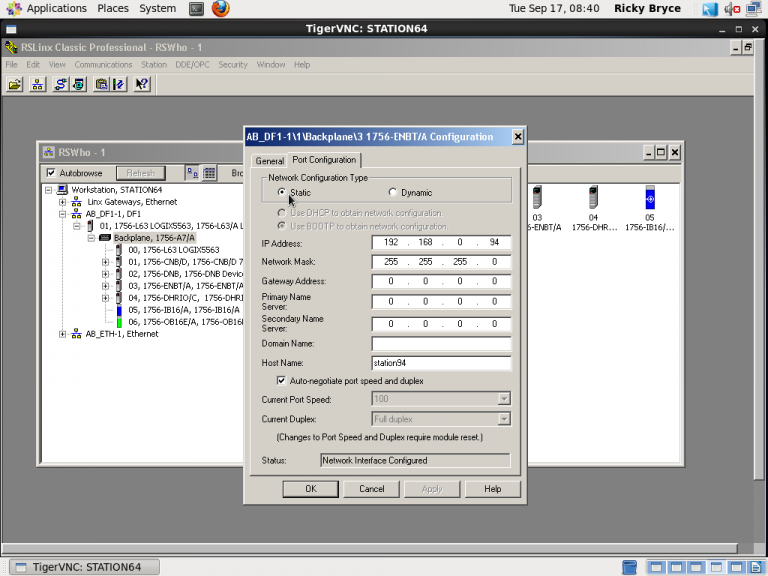Select Use BOOTP to obtain network configuration

(x=282, y=226)
